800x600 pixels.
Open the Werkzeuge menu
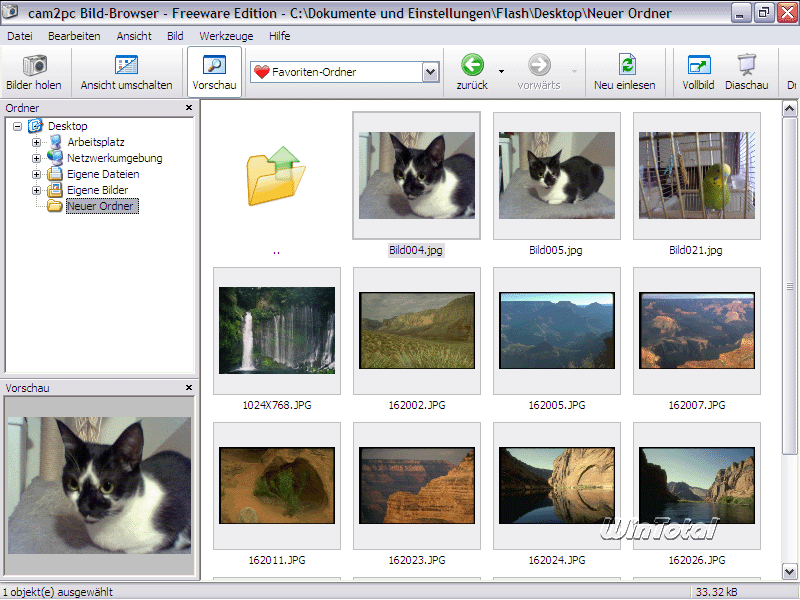[226, 35]
